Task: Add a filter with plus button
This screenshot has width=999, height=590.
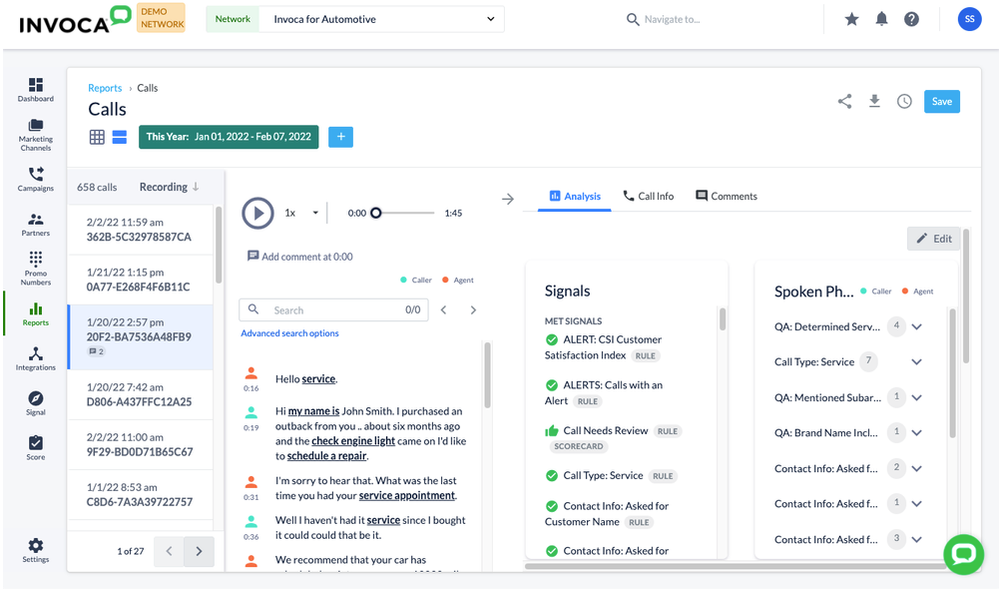Action: coord(341,137)
